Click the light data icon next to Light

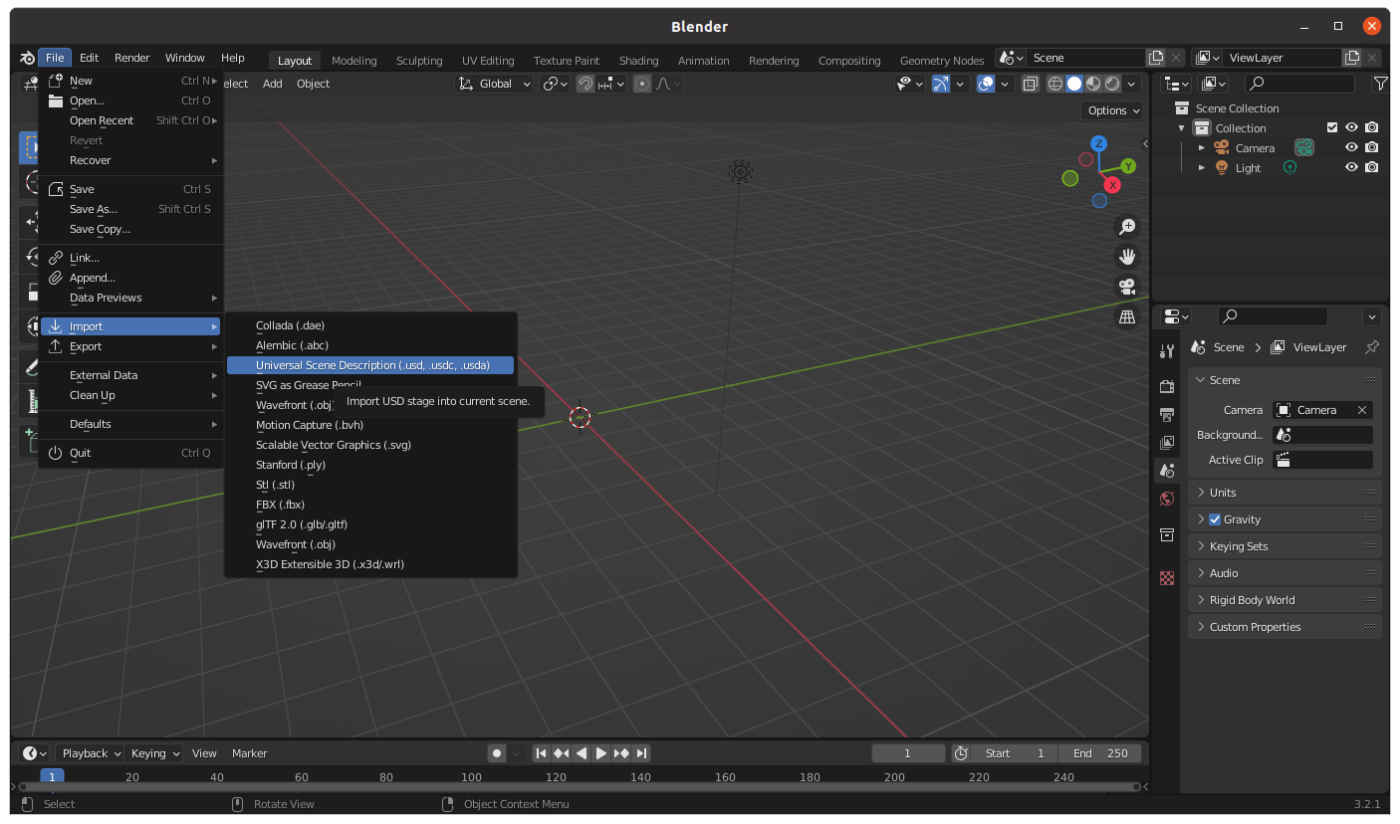click(1290, 168)
